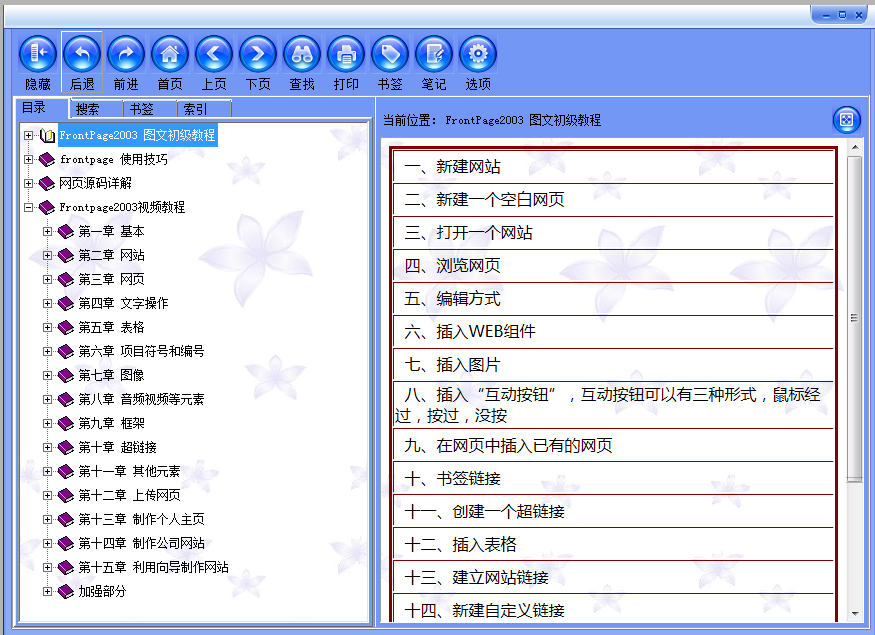Click the book icon of 网页源码详解
Image resolution: width=875 pixels, height=635 pixels.
(47, 184)
